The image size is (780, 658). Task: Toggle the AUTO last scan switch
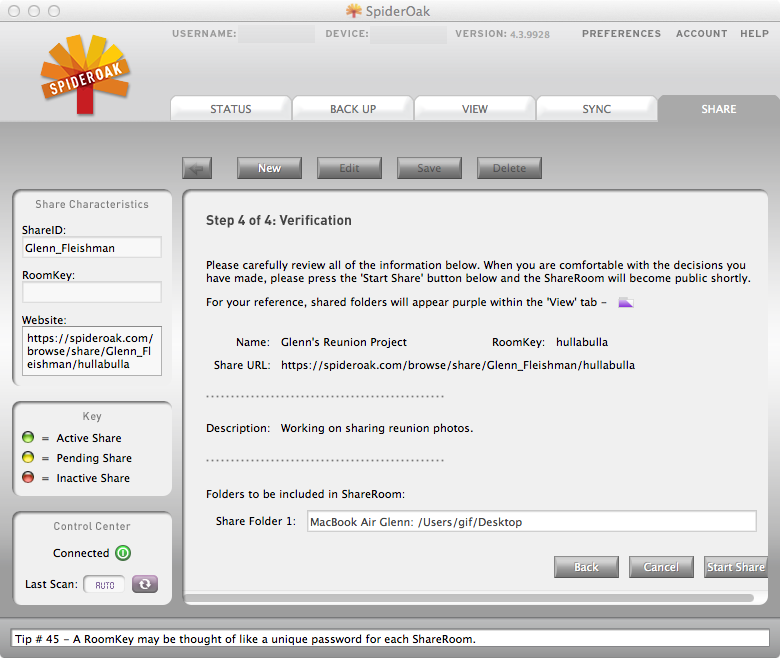tap(104, 584)
